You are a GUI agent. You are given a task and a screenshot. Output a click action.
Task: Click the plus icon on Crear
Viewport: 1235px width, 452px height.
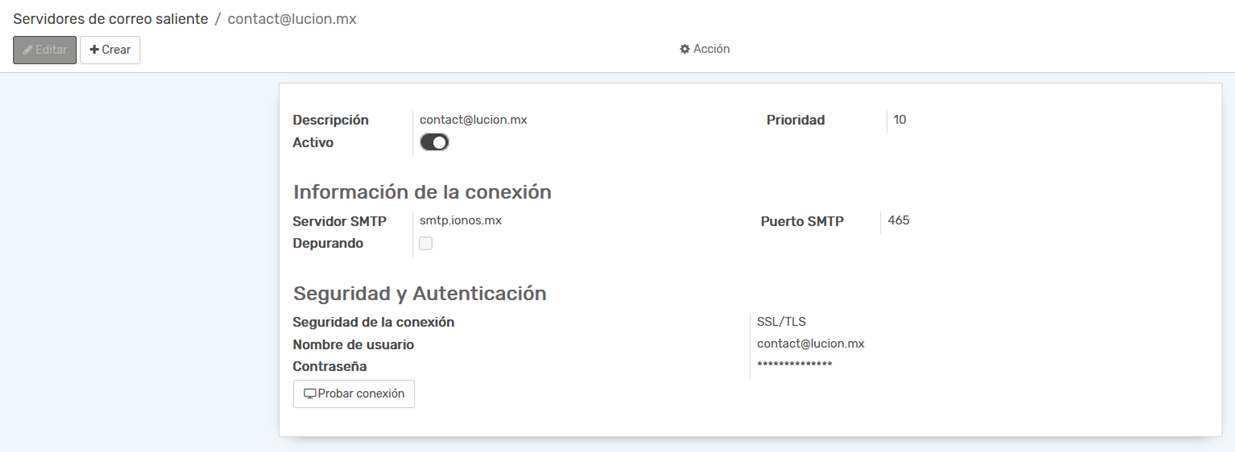click(x=94, y=50)
